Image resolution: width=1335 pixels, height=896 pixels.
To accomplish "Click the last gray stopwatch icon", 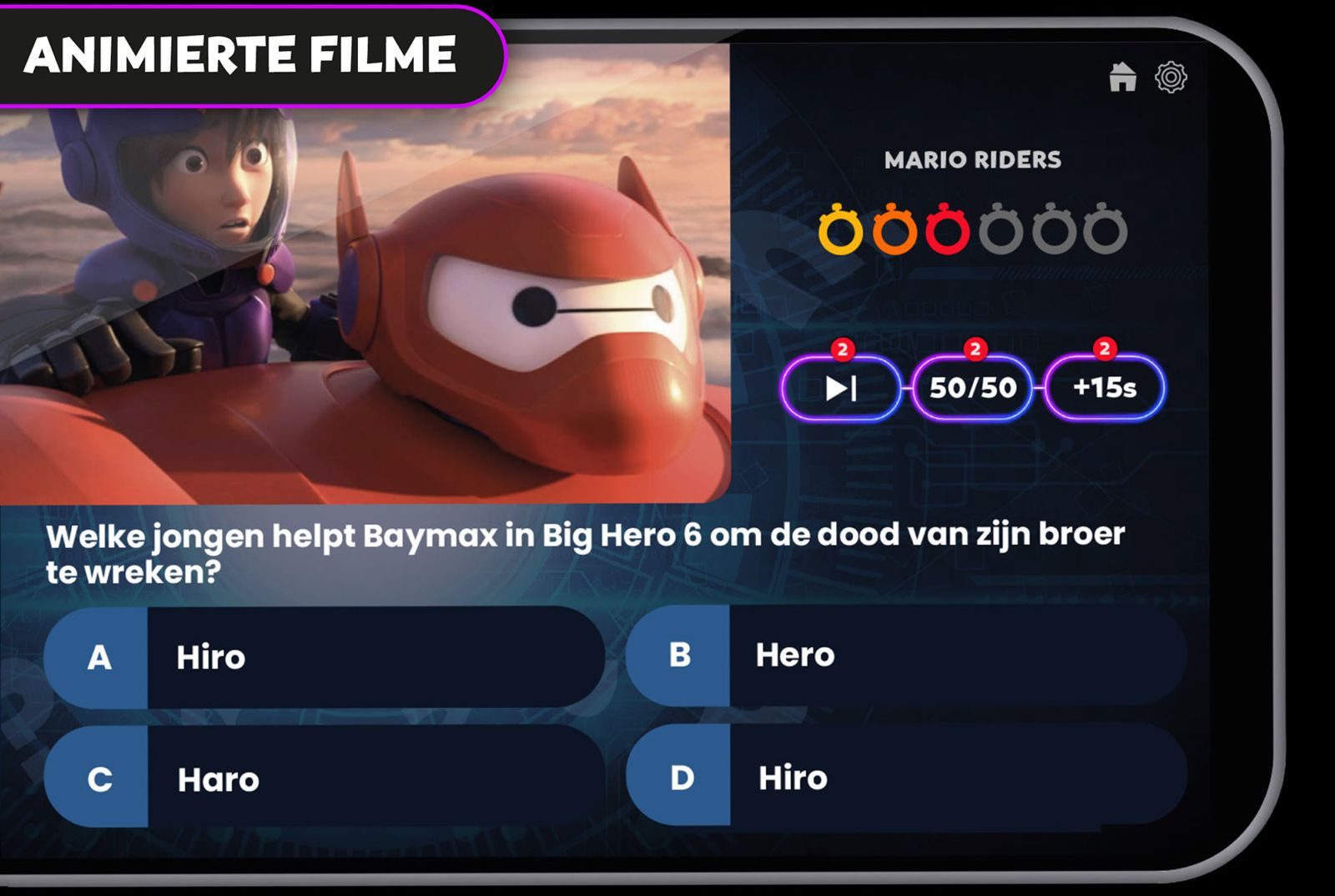I will pos(1106,229).
